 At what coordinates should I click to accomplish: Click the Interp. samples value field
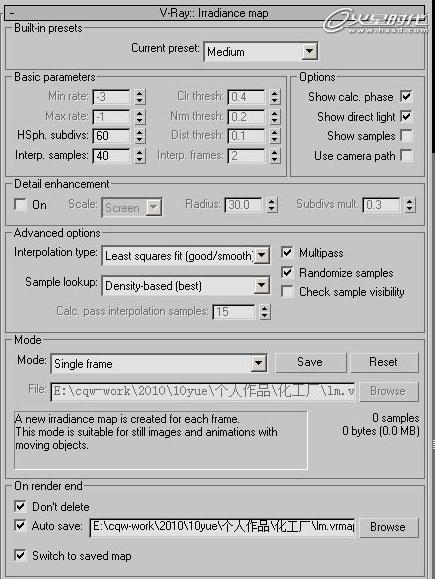coord(111,155)
